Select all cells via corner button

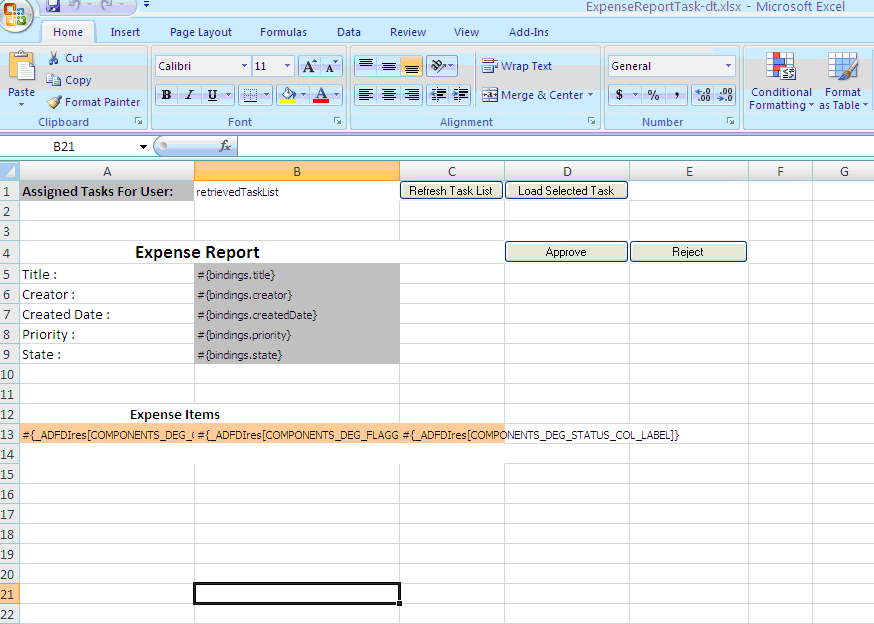9,171
